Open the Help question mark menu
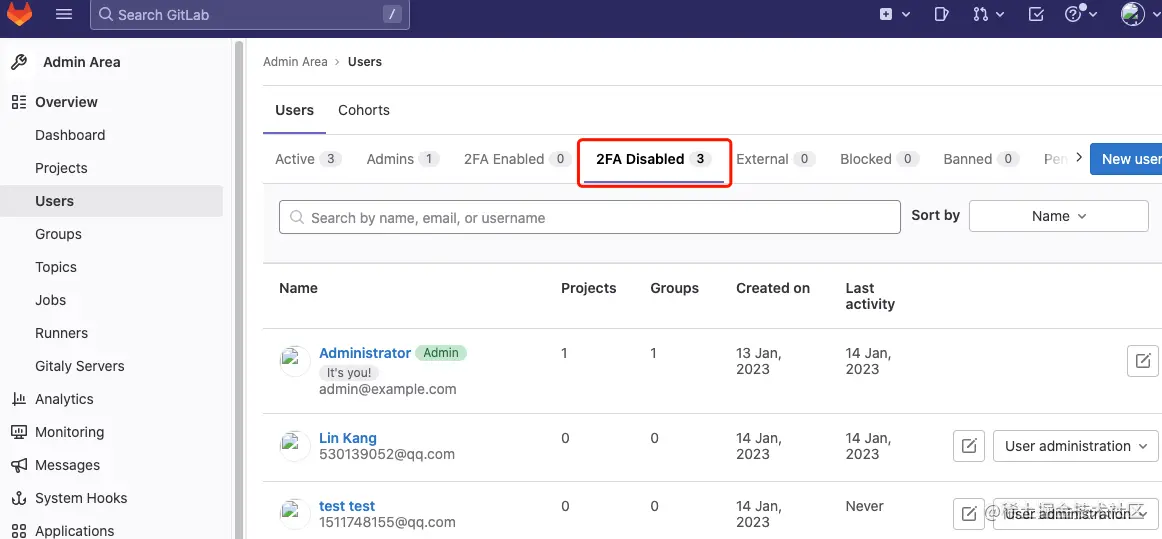Viewport: 1162px width, 539px height. [1081, 14]
